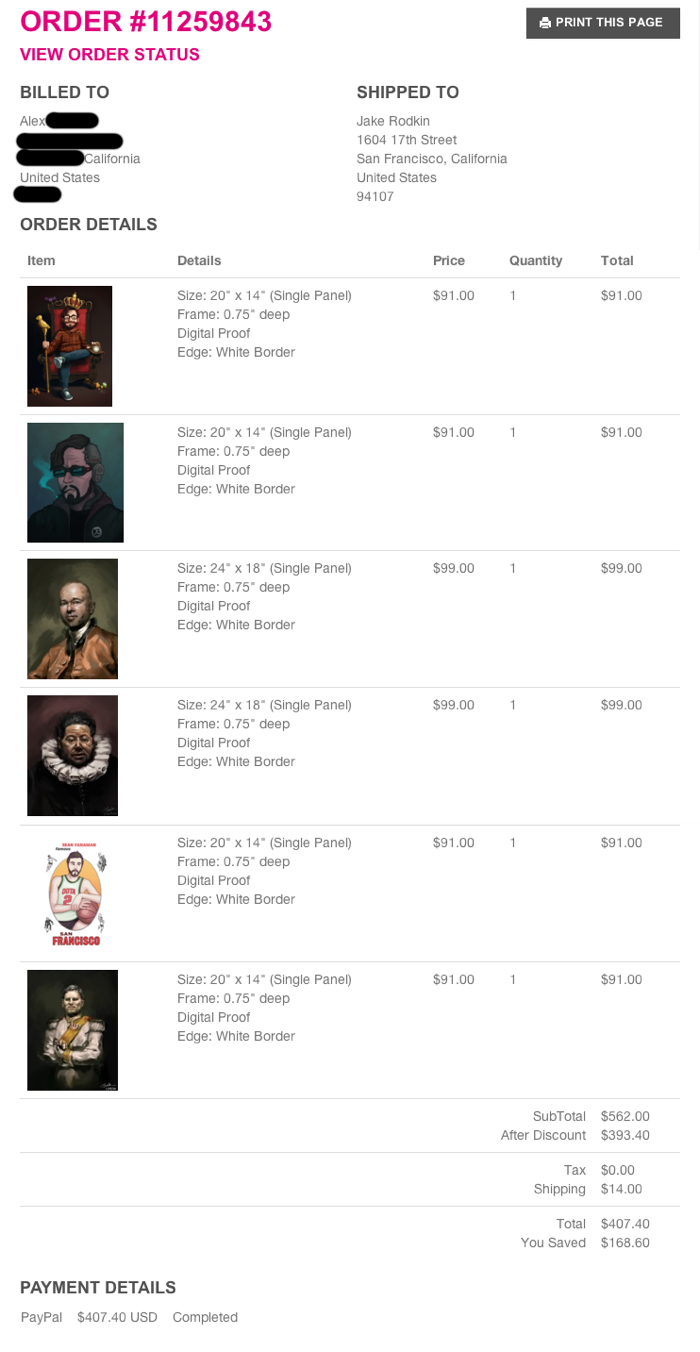The width and height of the screenshot is (700, 1352).
Task: Click the Order #11259843 heading
Action: (x=146, y=21)
